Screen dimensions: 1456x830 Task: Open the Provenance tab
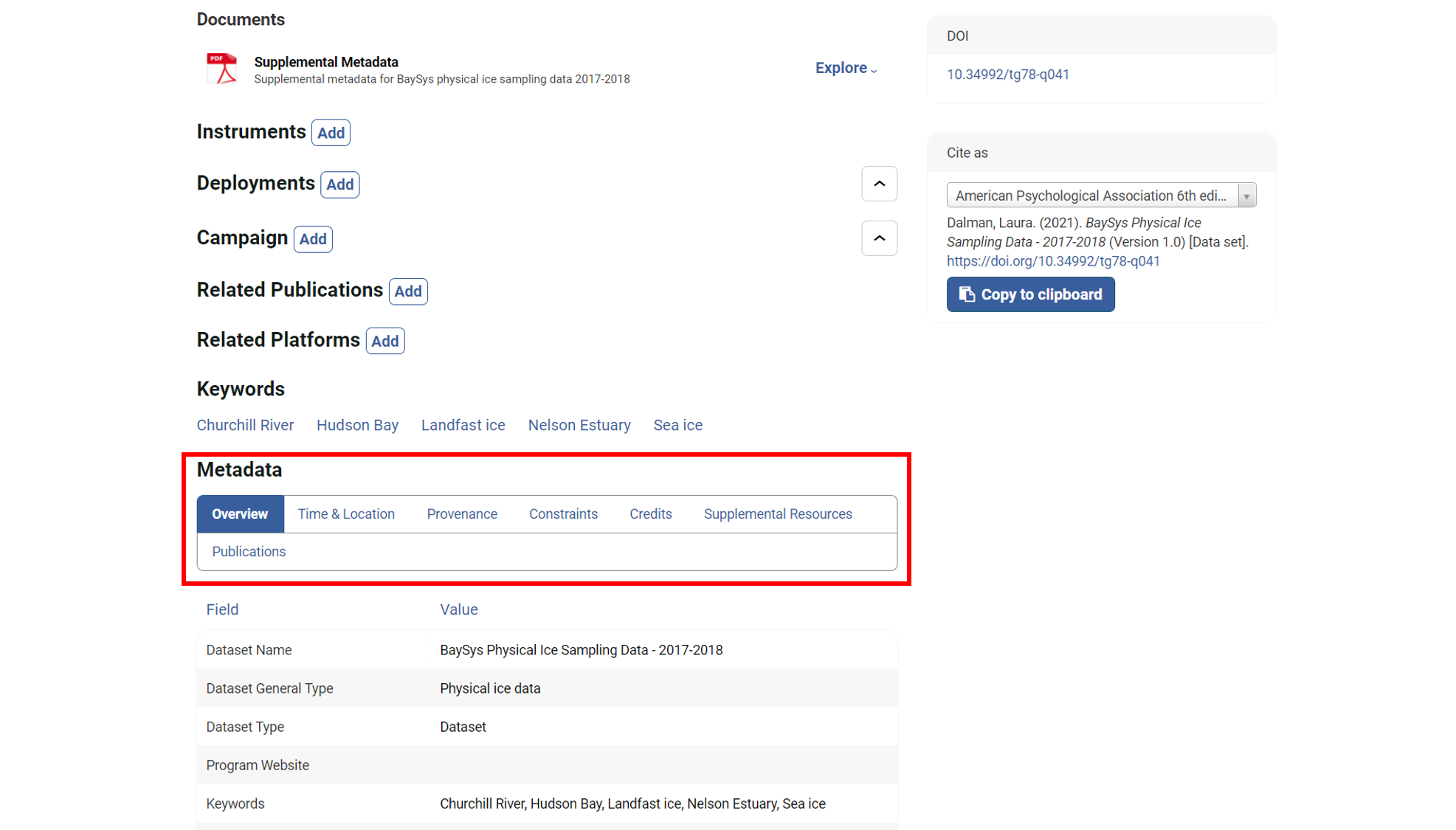[462, 514]
